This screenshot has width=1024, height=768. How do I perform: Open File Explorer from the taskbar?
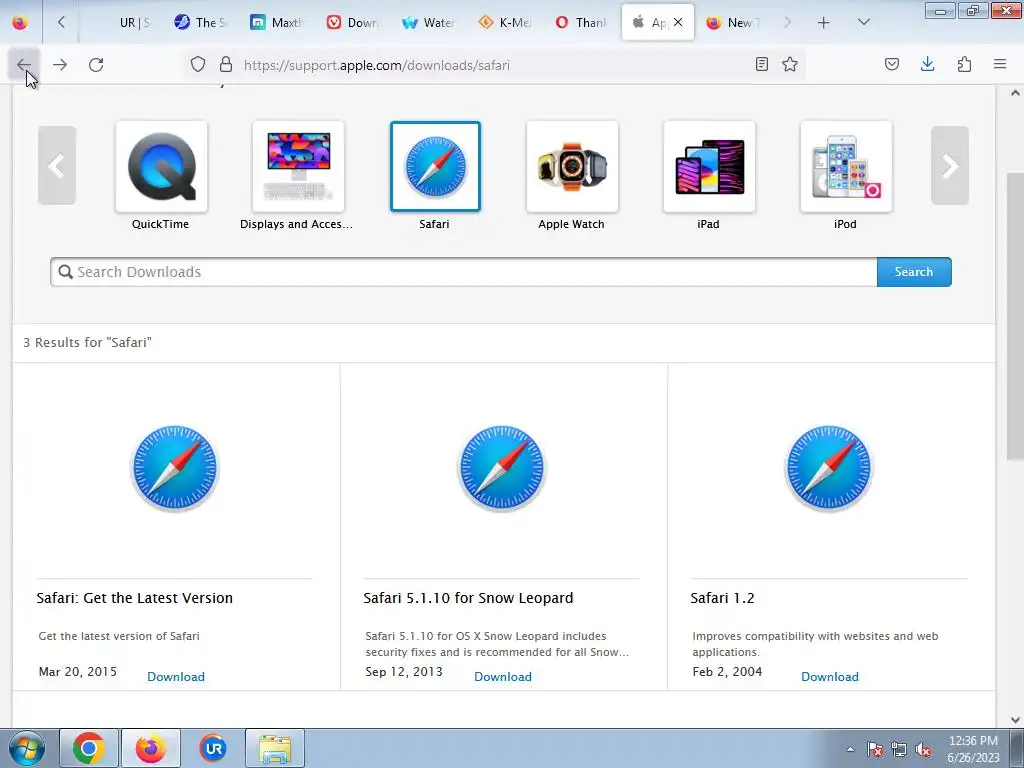pyautogui.click(x=275, y=748)
